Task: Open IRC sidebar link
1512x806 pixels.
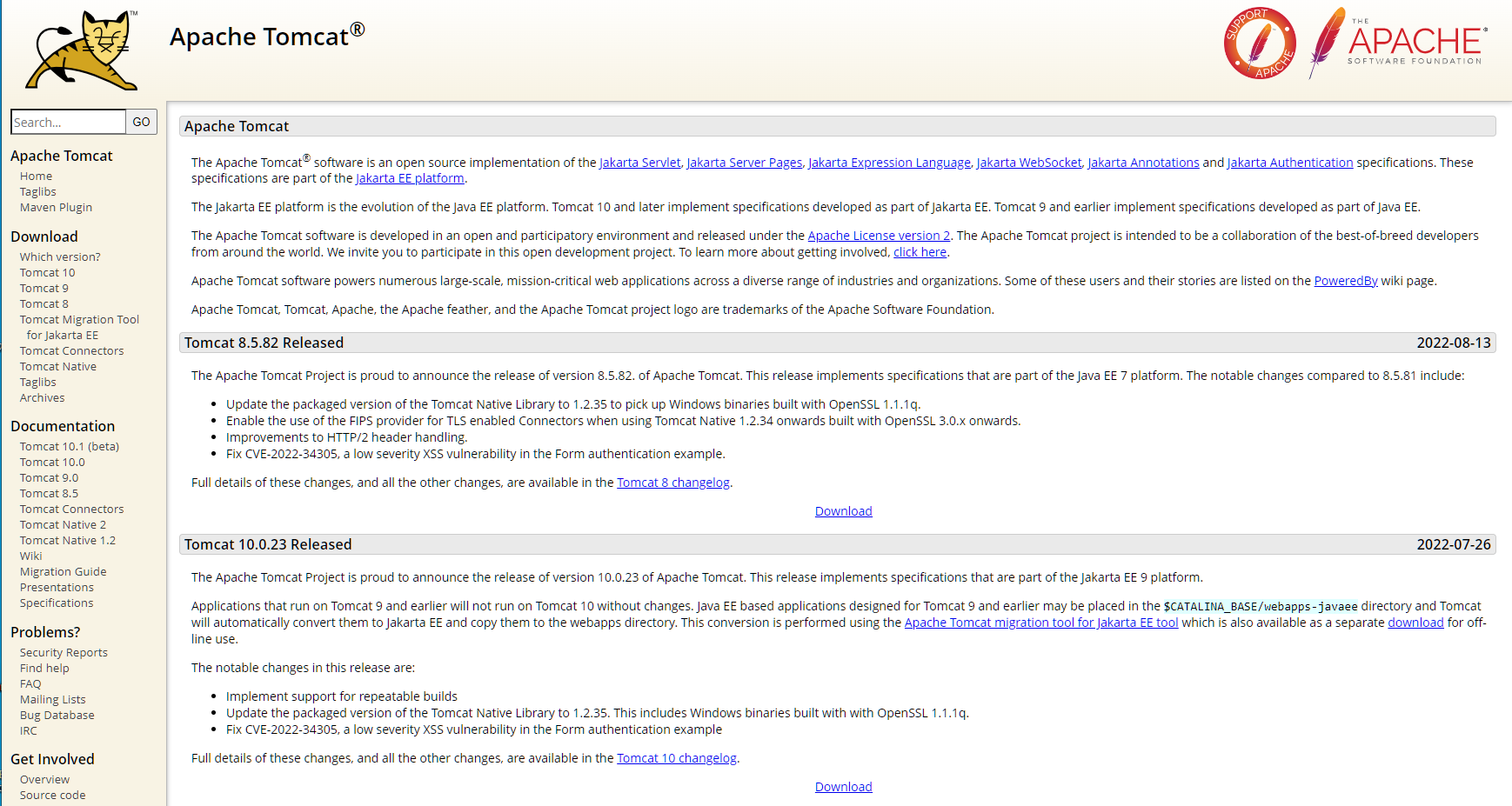Action: coord(29,730)
